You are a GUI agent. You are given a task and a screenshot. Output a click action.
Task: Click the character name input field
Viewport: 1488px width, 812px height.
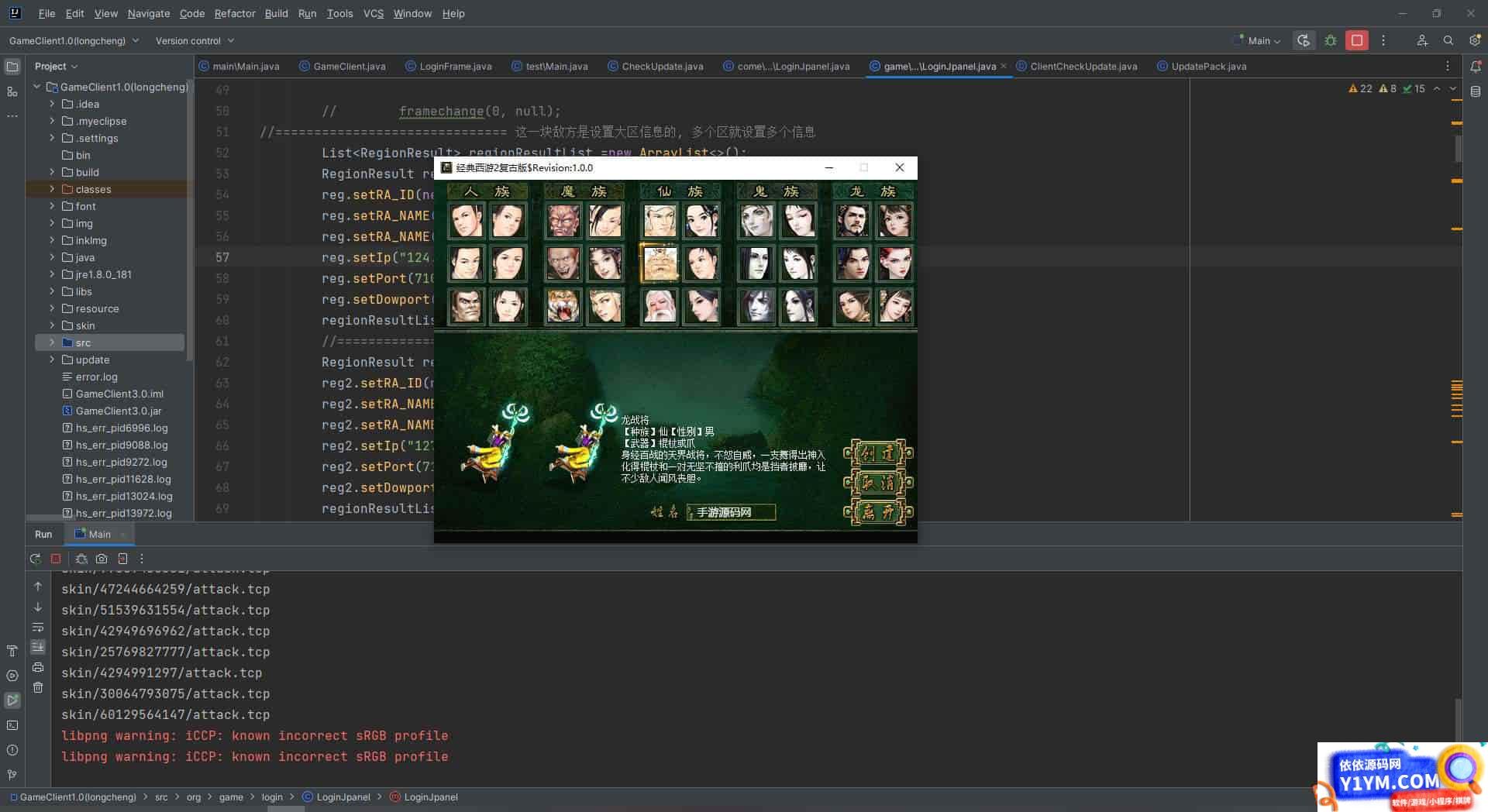(731, 512)
